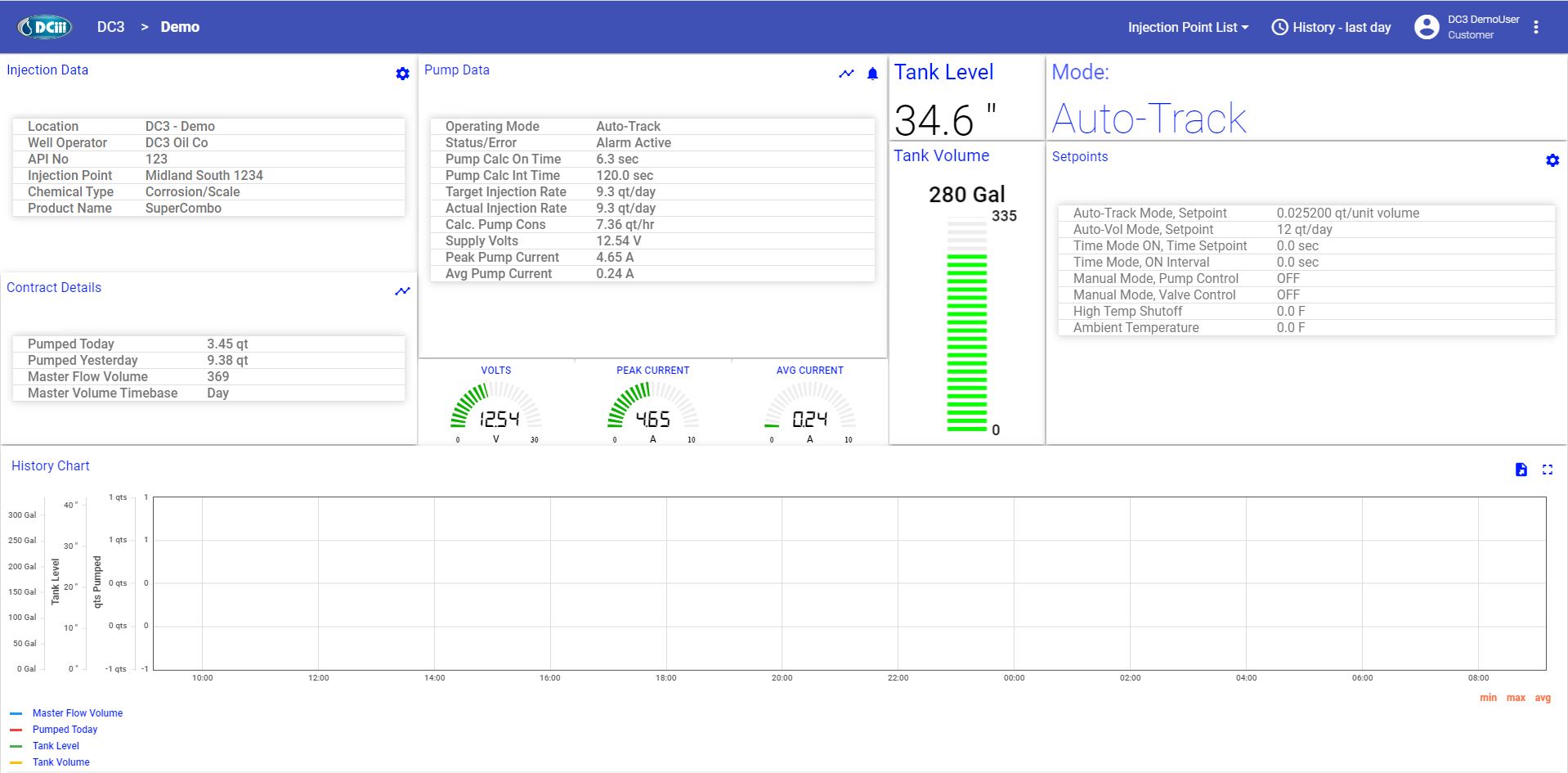Click the Calc. Pump Cons row

[x=652, y=225]
